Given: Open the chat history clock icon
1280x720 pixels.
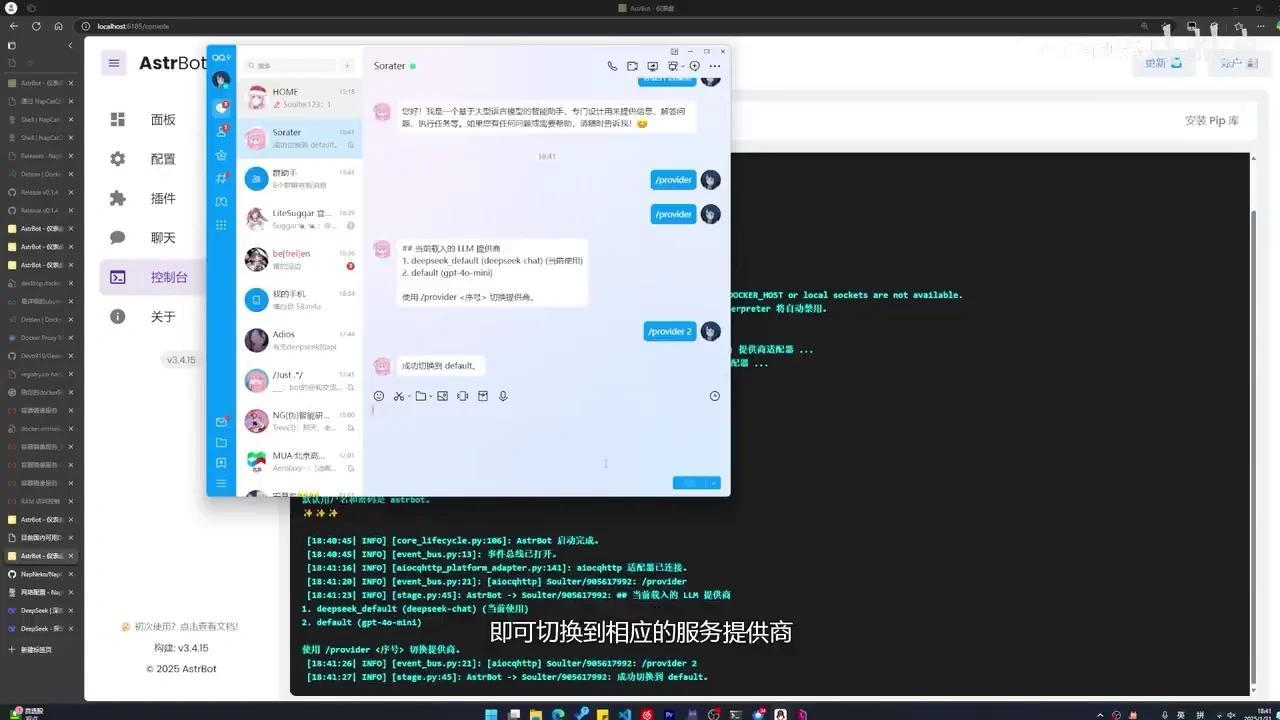Looking at the screenshot, I should tap(715, 396).
